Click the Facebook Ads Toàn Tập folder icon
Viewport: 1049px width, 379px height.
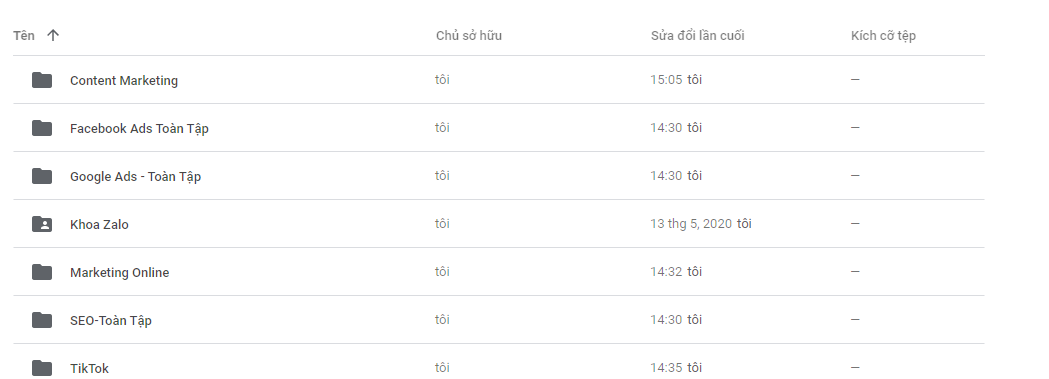click(41, 128)
